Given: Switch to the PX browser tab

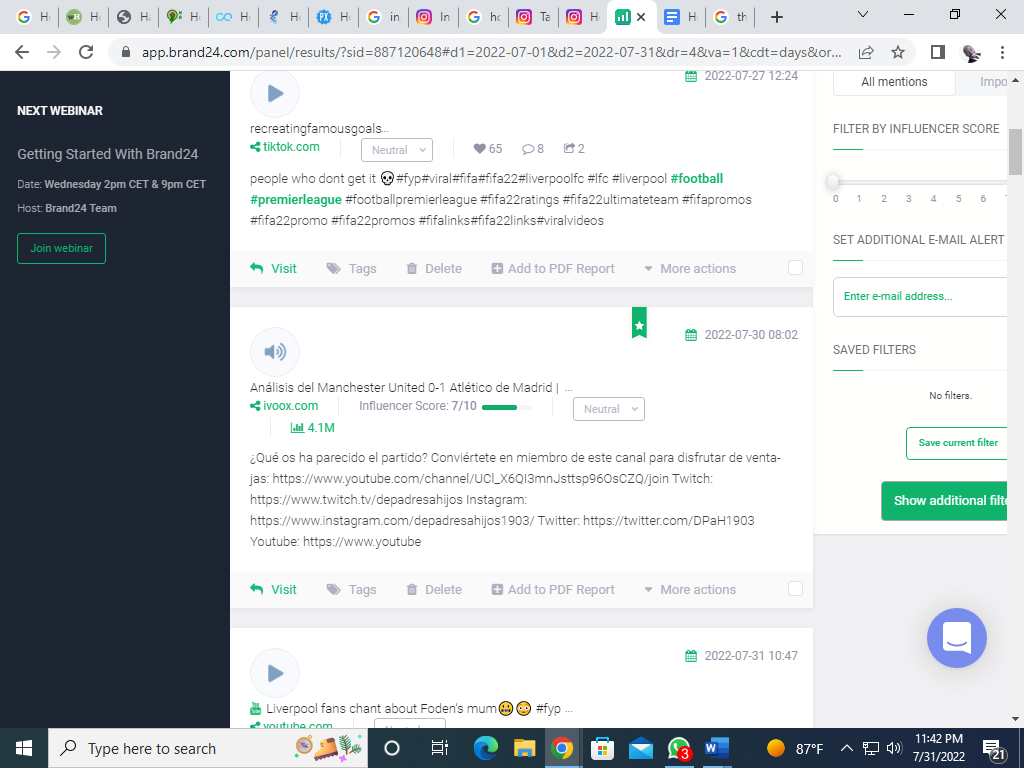Looking at the screenshot, I should pyautogui.click(x=333, y=18).
